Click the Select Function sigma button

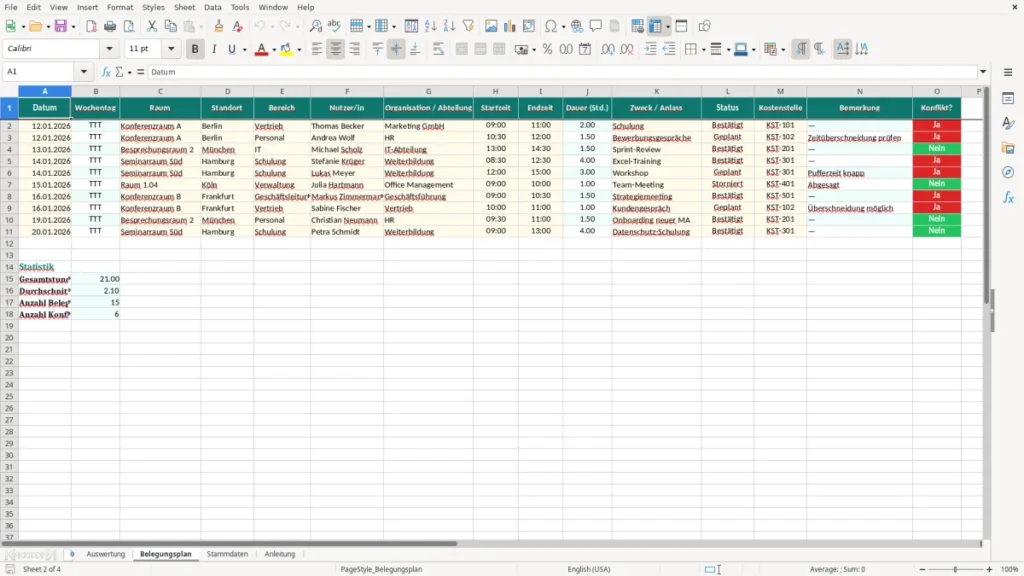click(x=119, y=72)
